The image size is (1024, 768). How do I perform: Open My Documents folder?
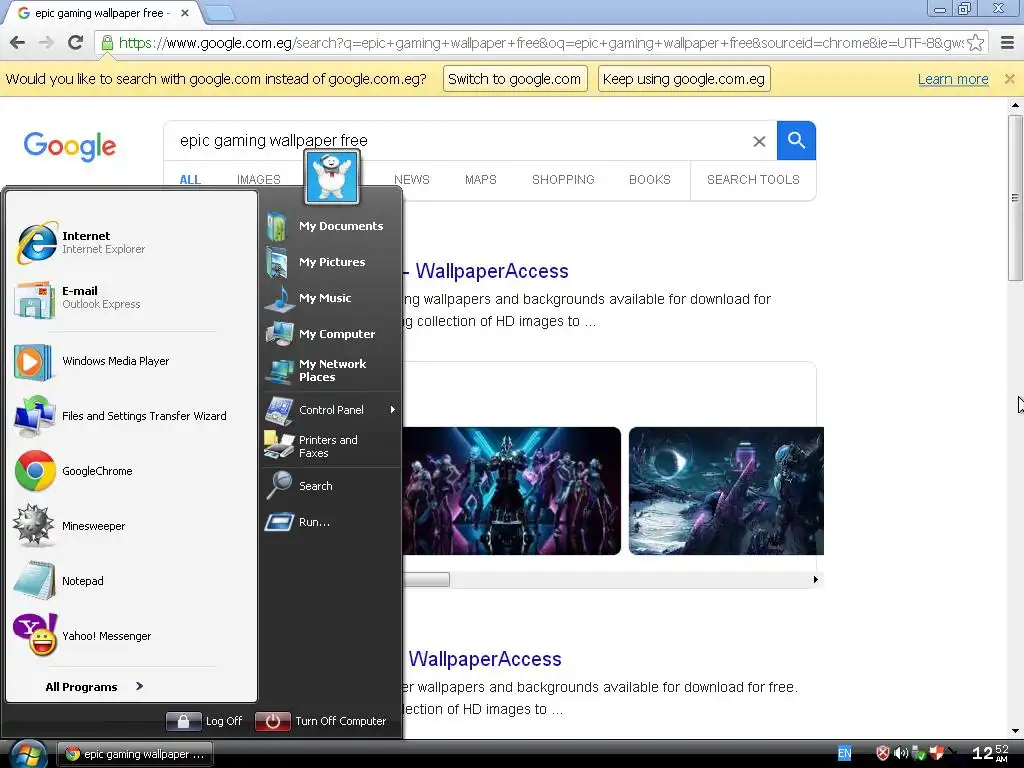(x=332, y=226)
